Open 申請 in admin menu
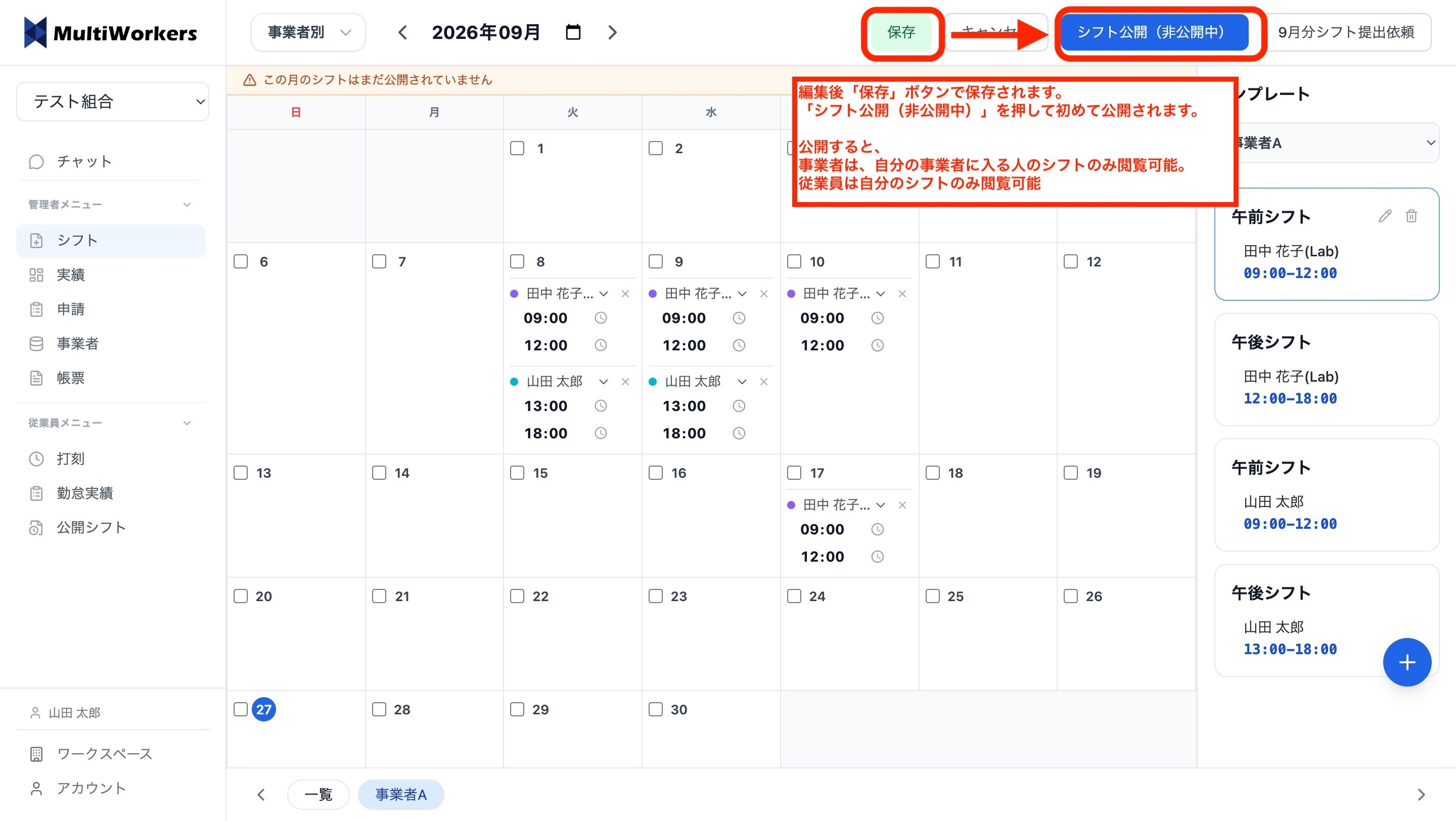 [111, 309]
